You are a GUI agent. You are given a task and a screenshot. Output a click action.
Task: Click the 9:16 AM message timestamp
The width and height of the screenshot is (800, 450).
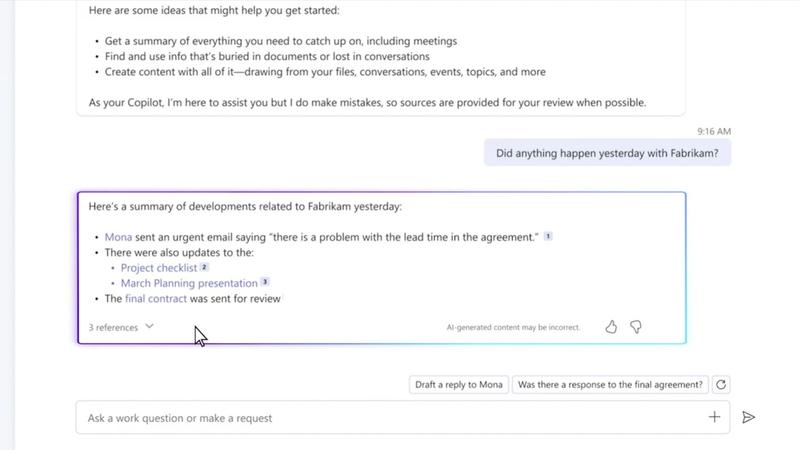point(714,131)
